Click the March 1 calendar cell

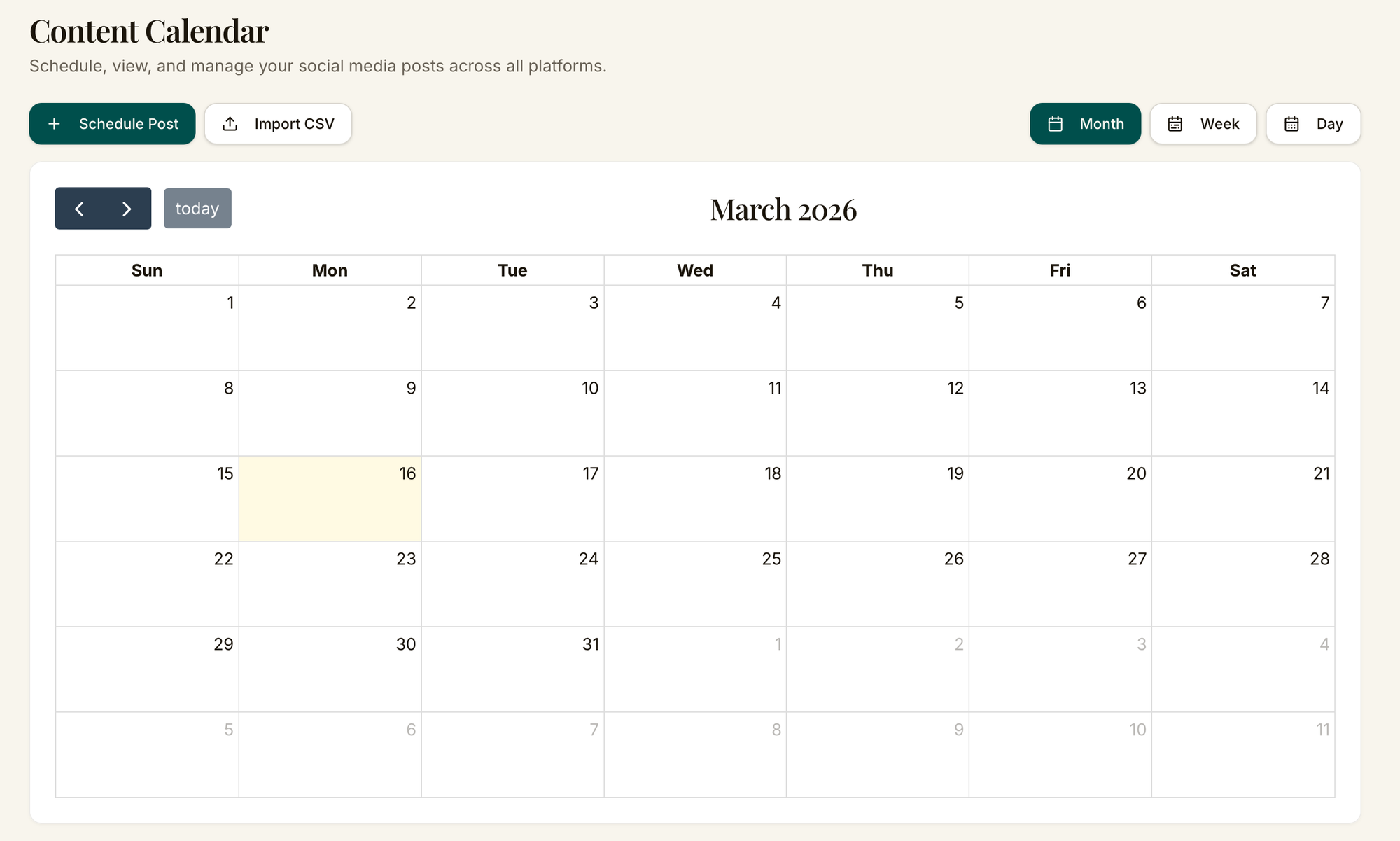(x=147, y=328)
